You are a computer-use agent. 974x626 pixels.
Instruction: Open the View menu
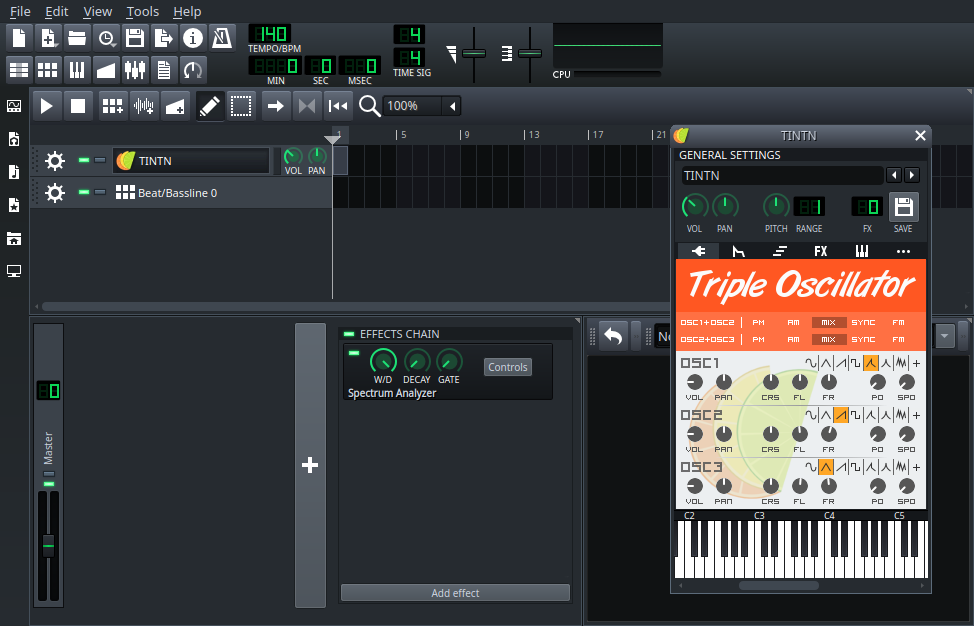pyautogui.click(x=98, y=11)
